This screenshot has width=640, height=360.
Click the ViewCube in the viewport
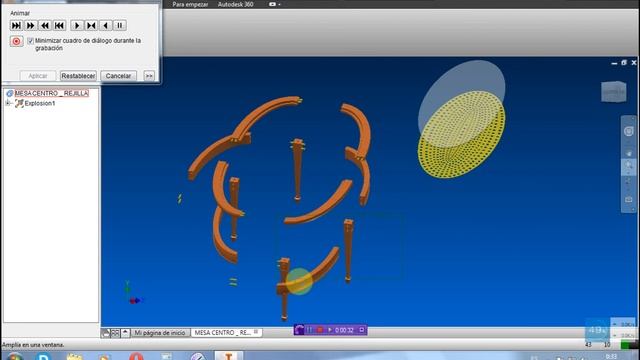pos(613,92)
